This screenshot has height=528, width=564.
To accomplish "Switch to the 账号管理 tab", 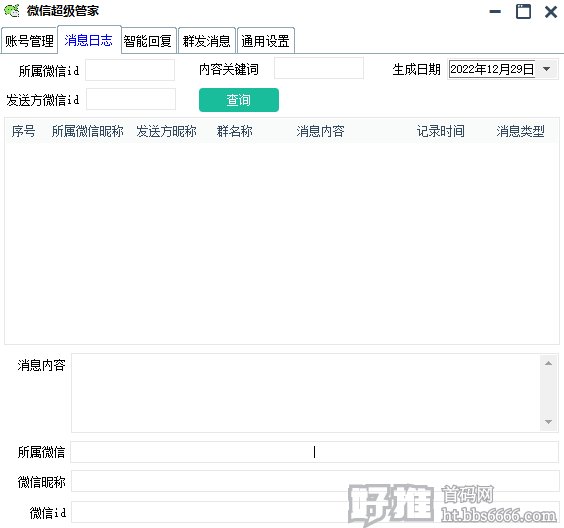I will pos(29,41).
